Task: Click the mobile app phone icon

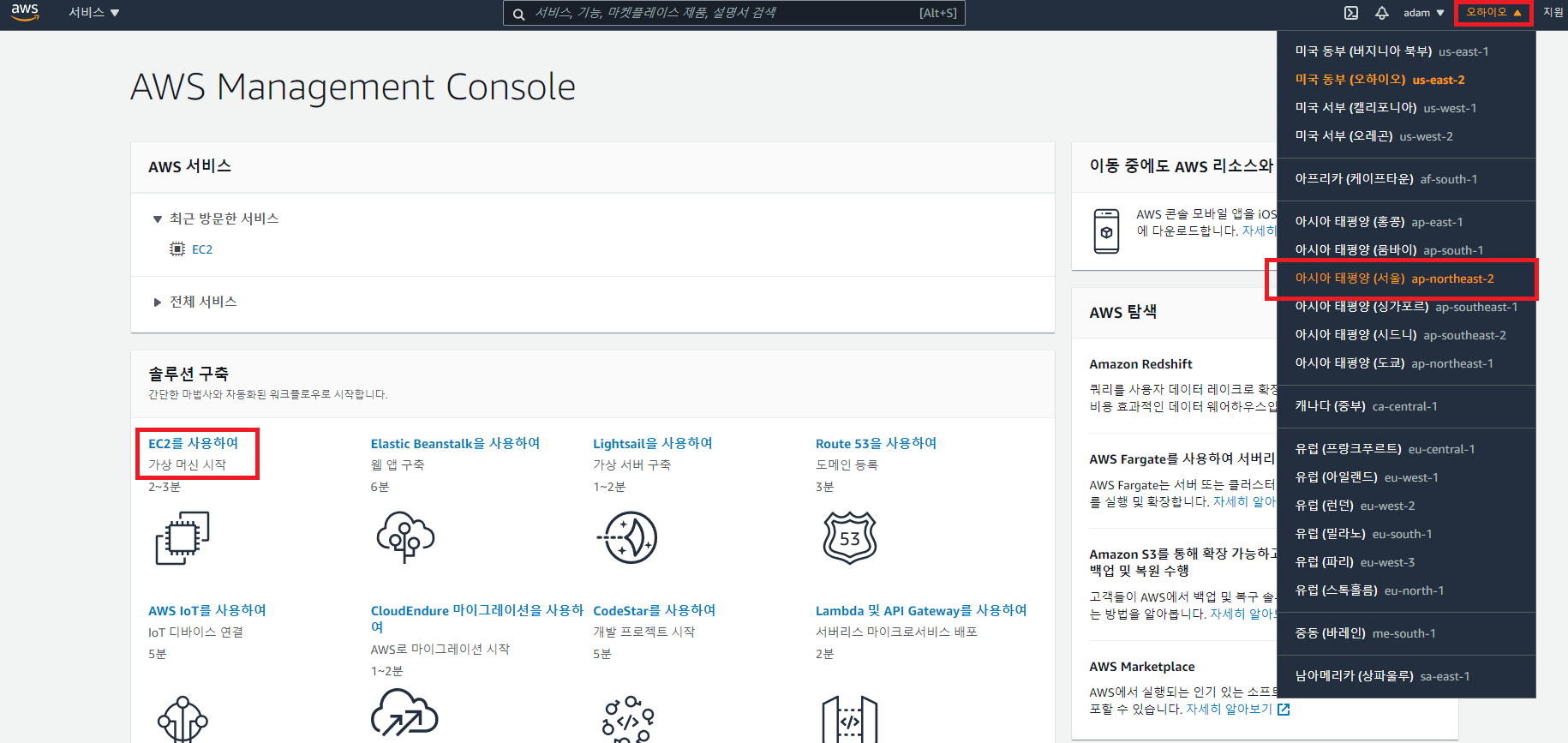Action: tap(1106, 231)
